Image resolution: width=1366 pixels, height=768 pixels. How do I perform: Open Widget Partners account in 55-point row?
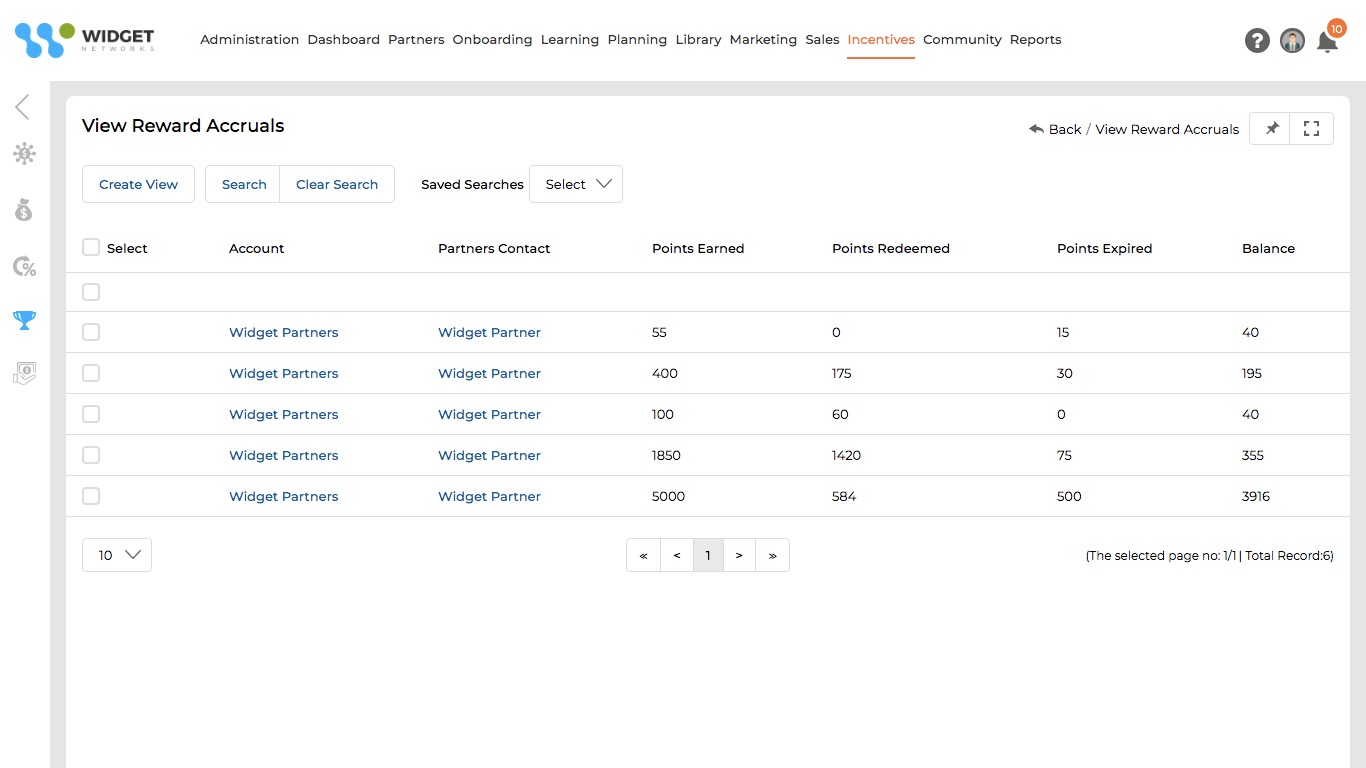pos(284,332)
